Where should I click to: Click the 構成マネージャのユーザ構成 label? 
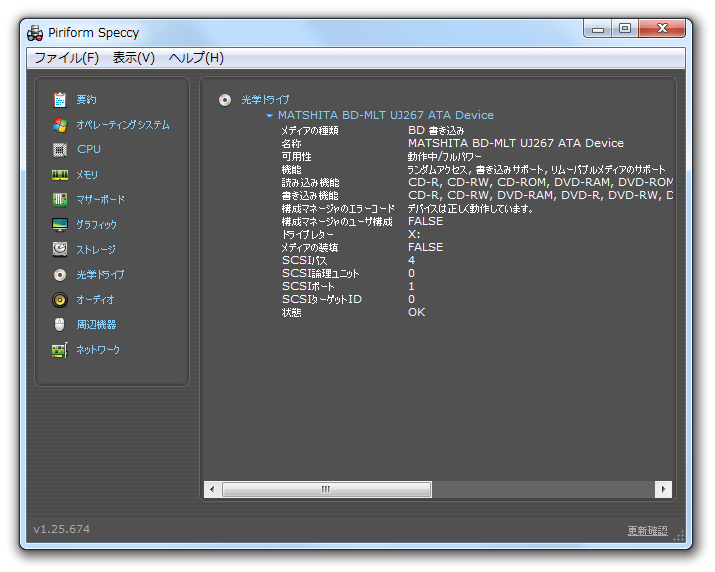(x=337, y=222)
